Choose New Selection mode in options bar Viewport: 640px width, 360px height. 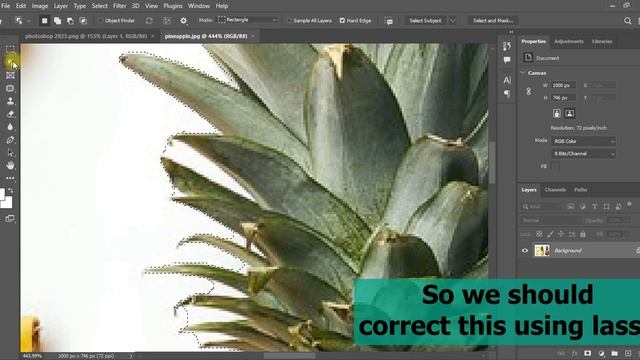point(44,20)
